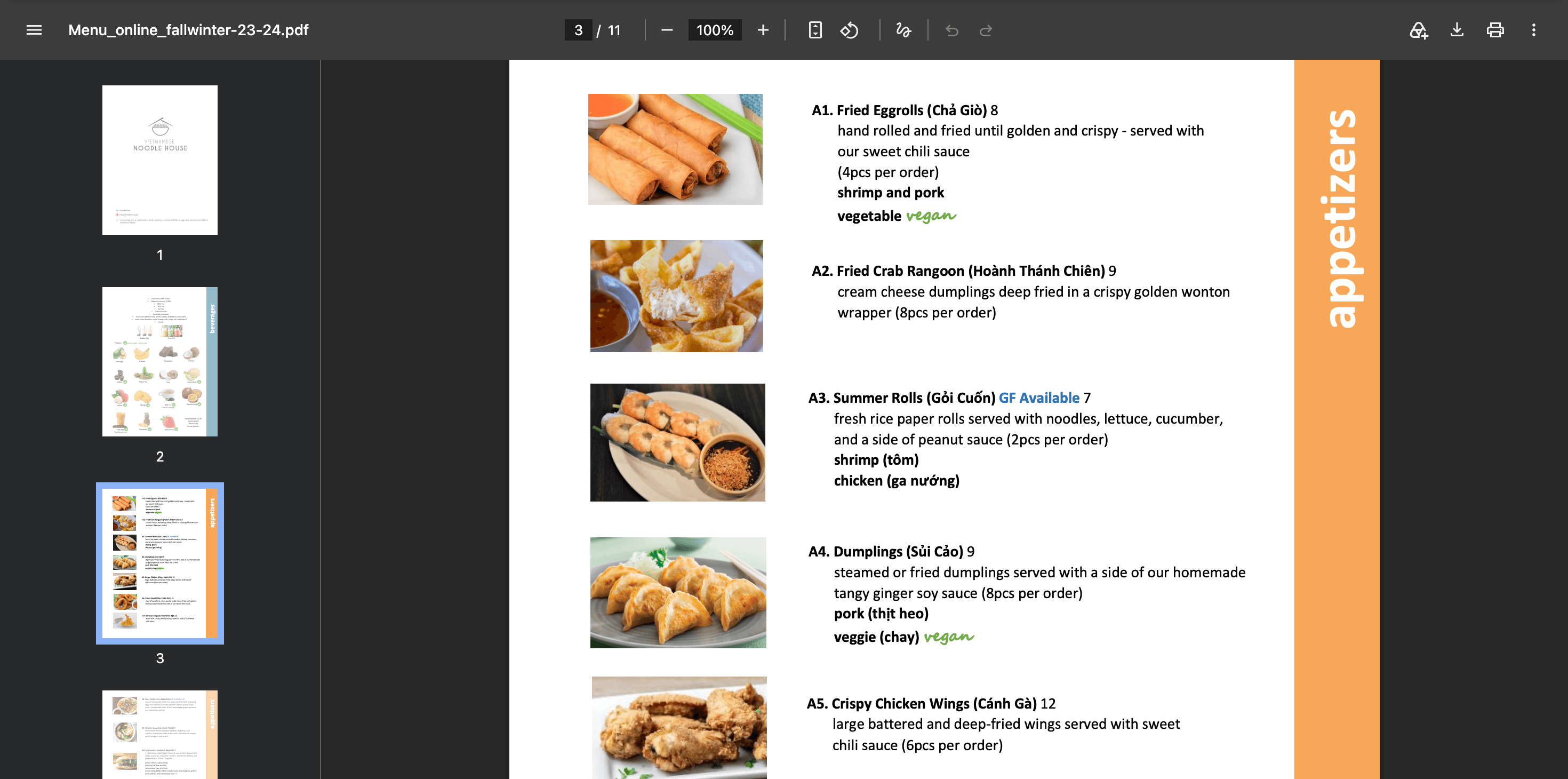Save the PDF to Google Drive
The image size is (1568, 779).
[1418, 30]
